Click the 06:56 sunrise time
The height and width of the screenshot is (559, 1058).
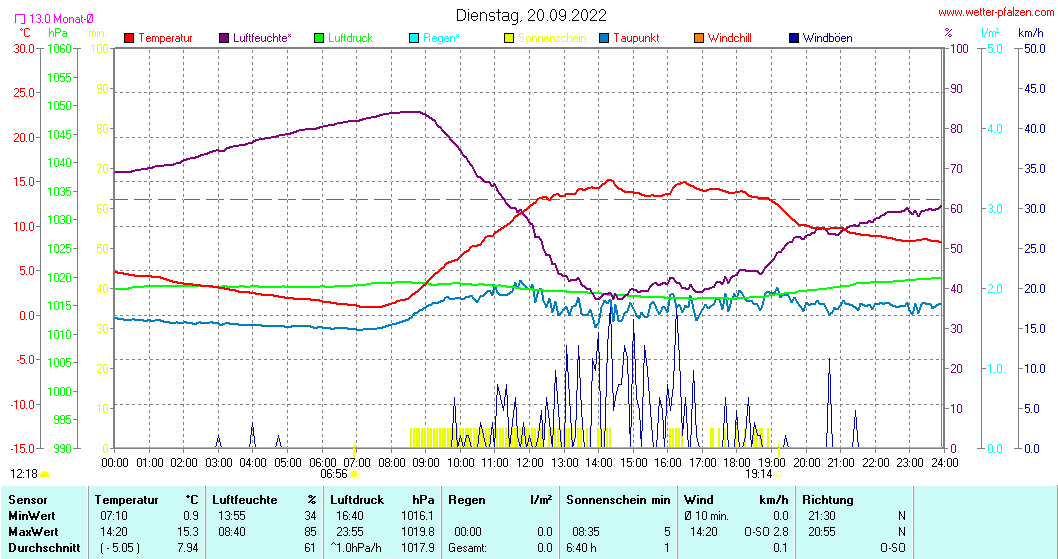pyautogui.click(x=333, y=474)
